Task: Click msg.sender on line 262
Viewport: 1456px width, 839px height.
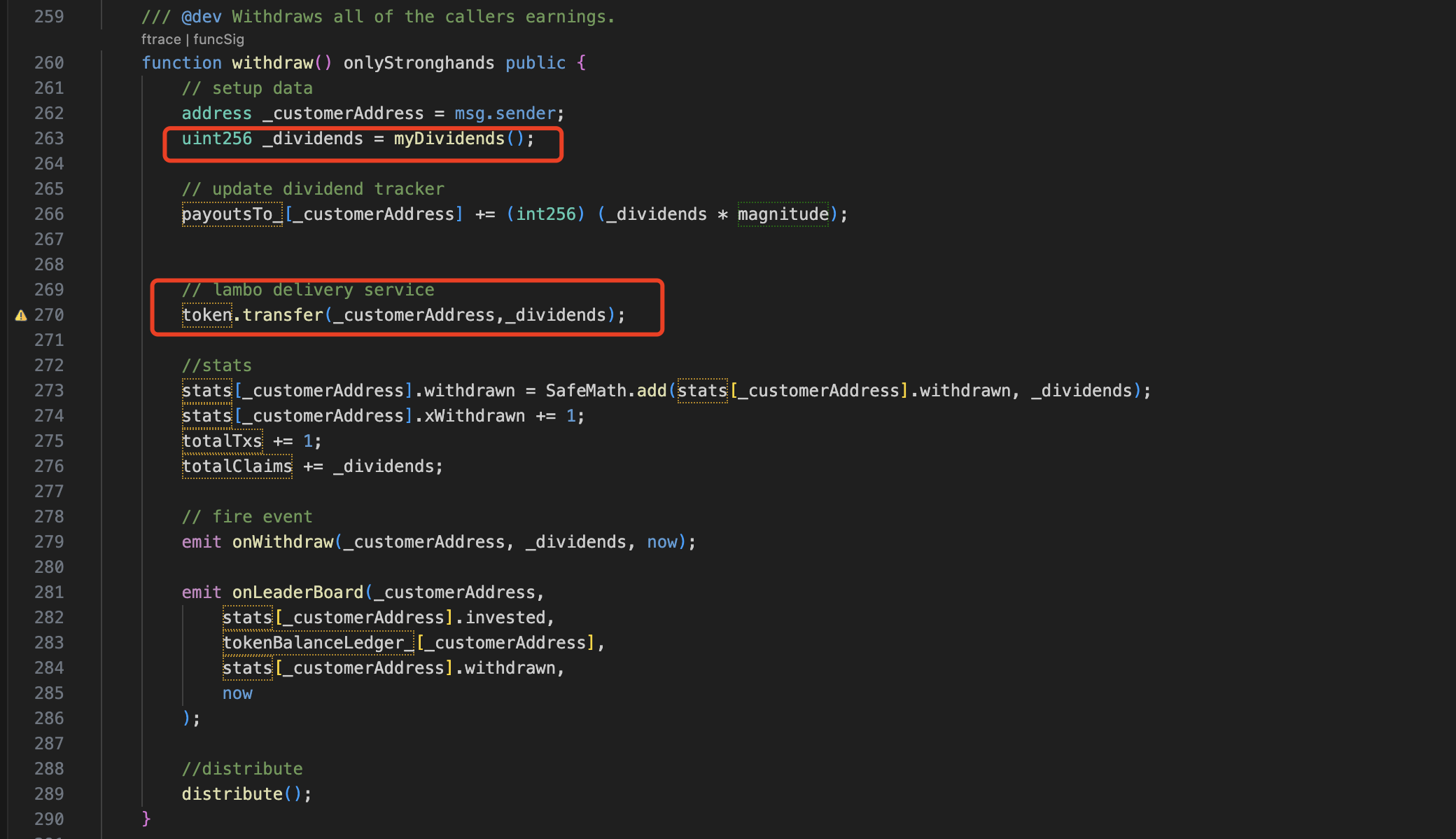Action: [x=505, y=113]
